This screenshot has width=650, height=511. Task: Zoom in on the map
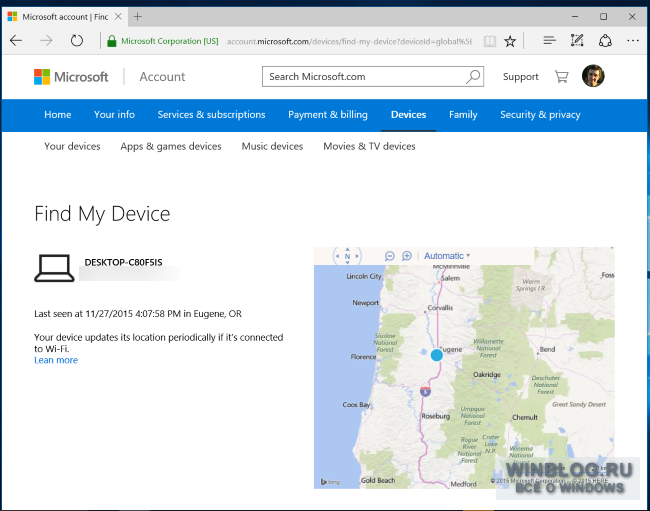(407, 256)
